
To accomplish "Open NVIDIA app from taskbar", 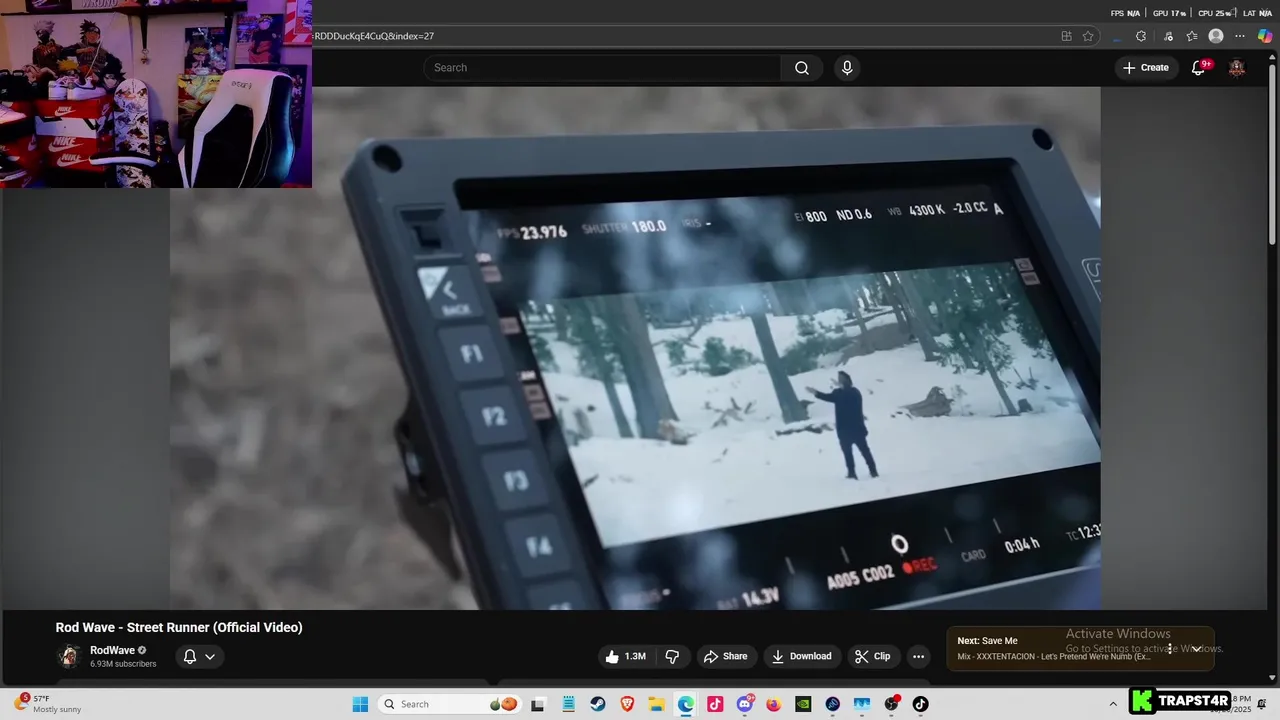I will pyautogui.click(x=803, y=704).
